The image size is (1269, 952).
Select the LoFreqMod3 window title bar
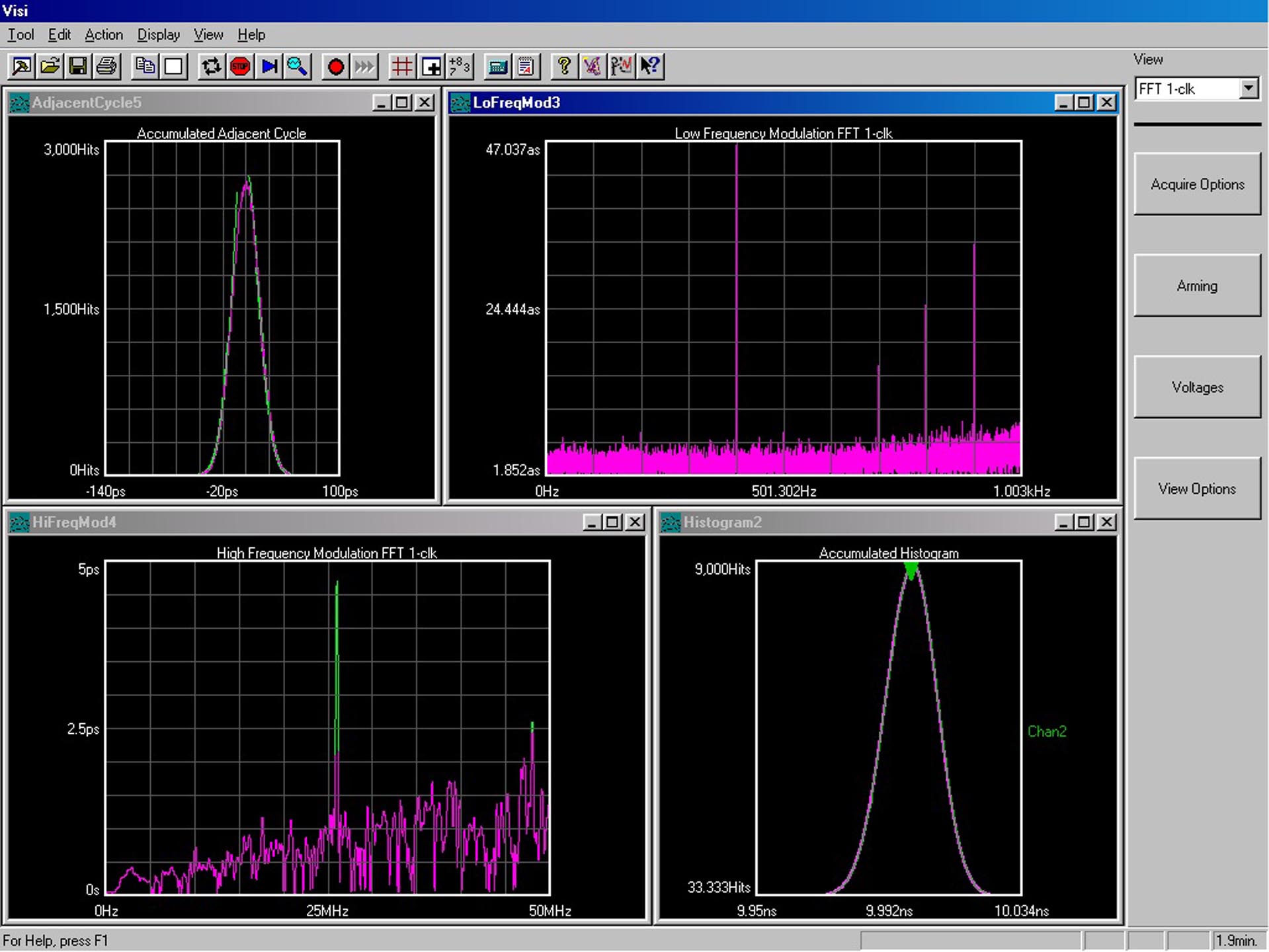point(784,102)
